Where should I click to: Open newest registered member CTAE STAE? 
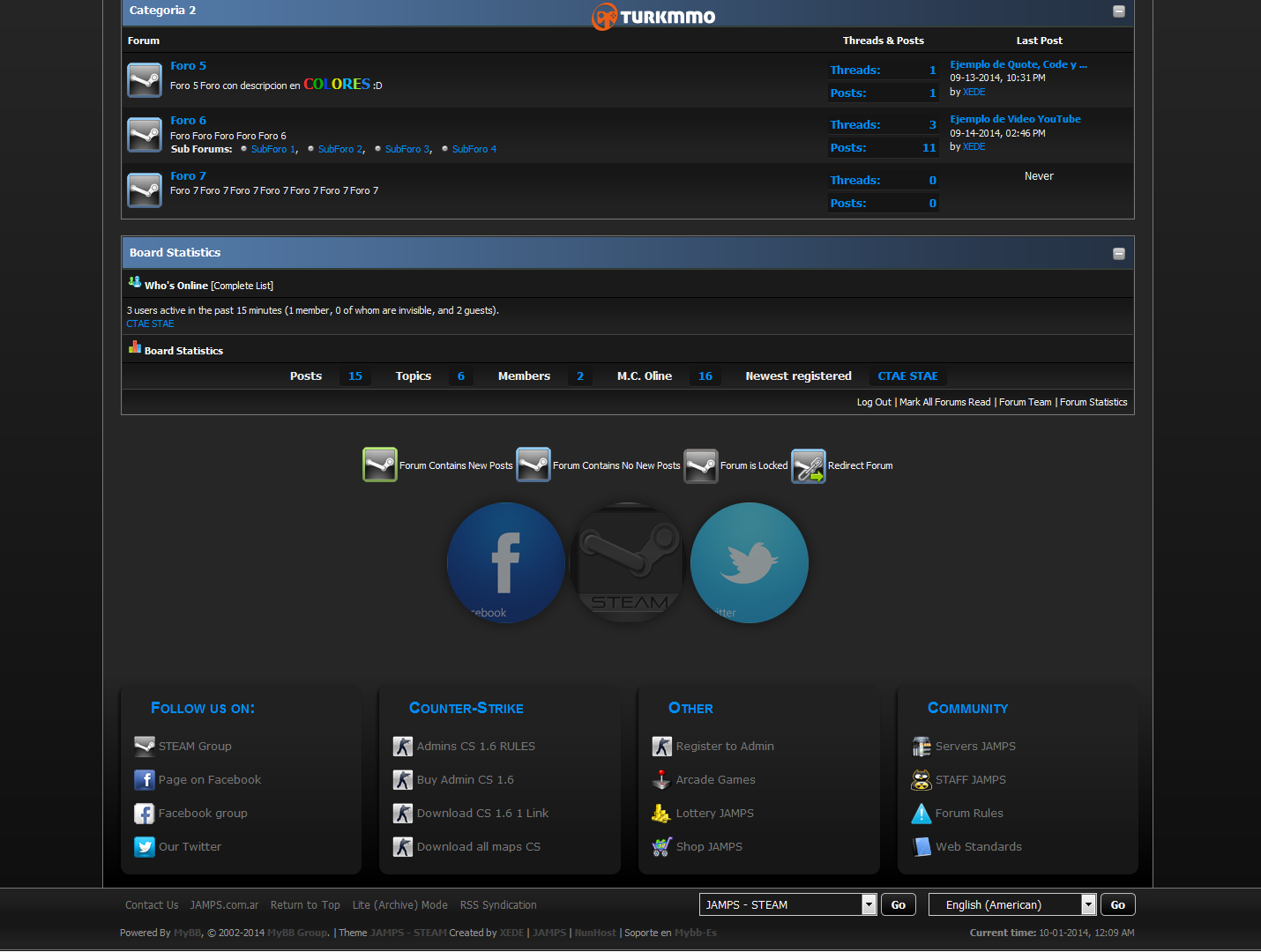[907, 376]
